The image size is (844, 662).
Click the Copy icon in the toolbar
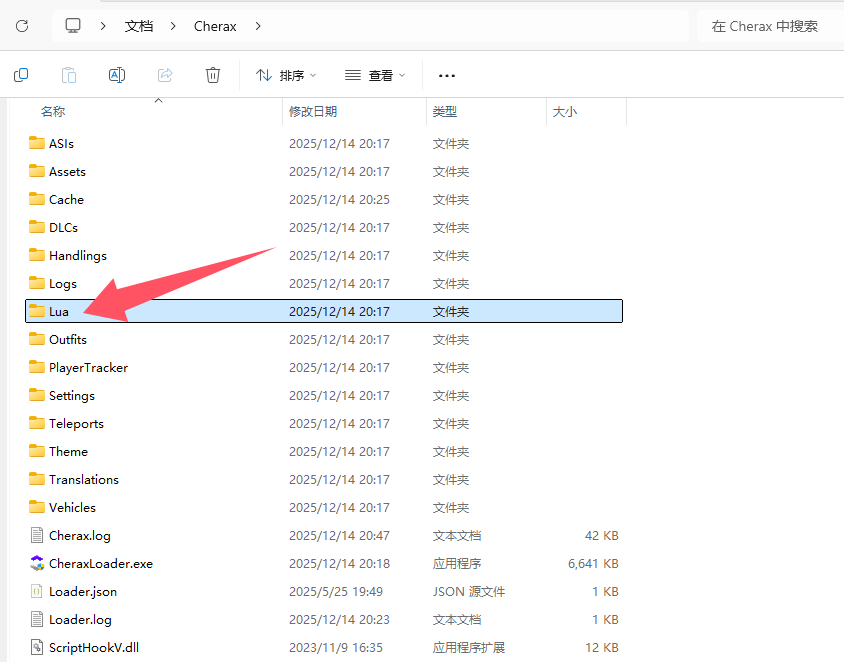point(21,75)
